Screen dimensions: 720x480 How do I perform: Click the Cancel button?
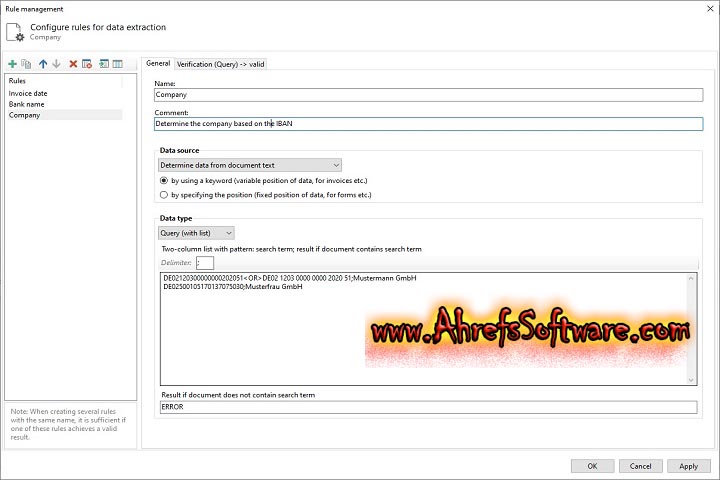click(641, 466)
